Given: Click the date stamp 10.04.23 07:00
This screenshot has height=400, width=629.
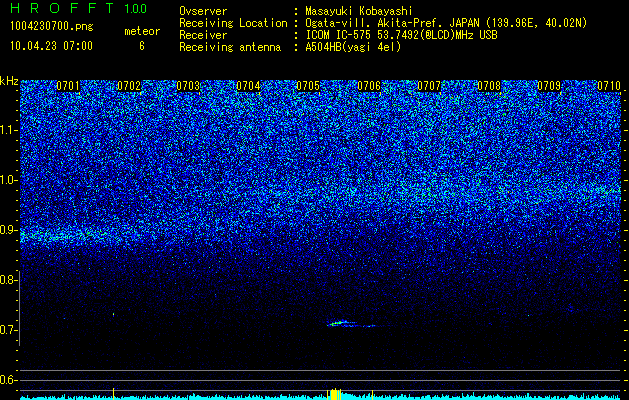Looking at the screenshot, I should [51, 46].
